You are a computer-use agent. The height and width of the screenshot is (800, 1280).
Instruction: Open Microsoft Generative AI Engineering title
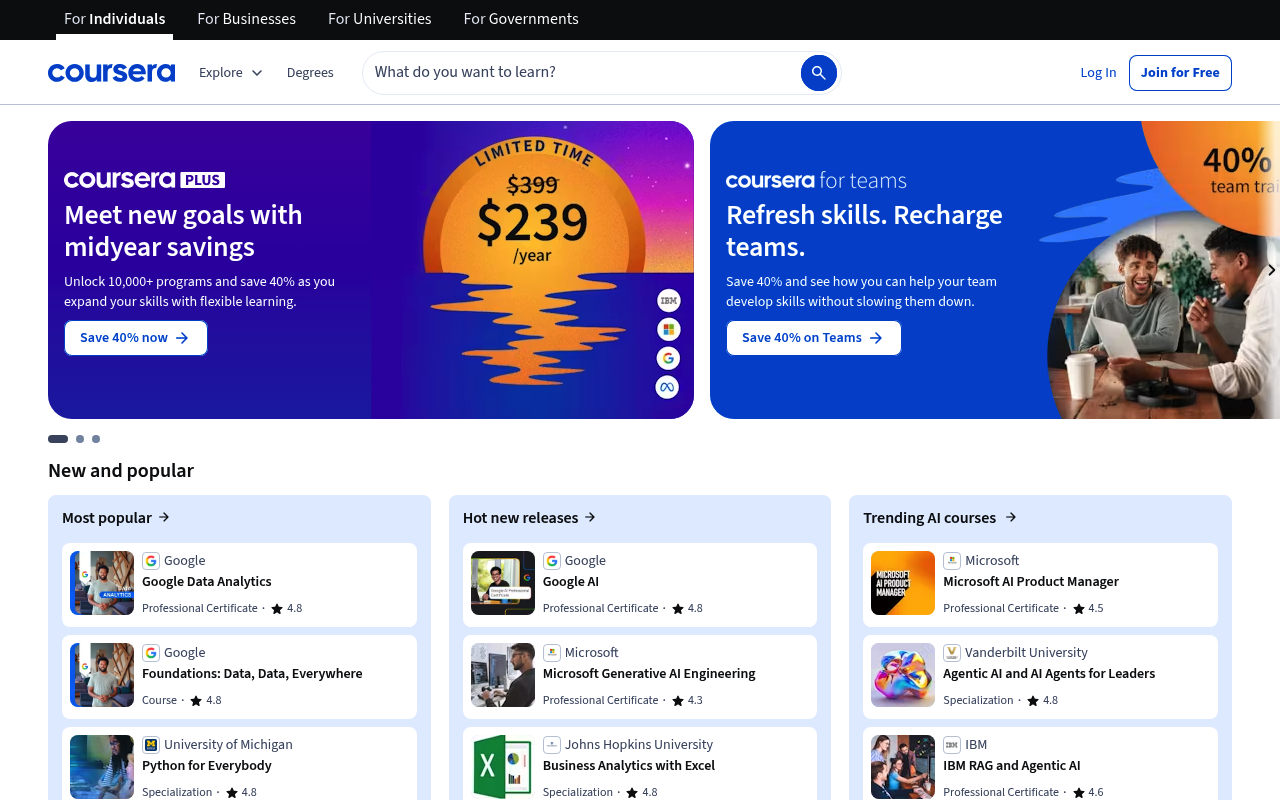pyautogui.click(x=649, y=674)
